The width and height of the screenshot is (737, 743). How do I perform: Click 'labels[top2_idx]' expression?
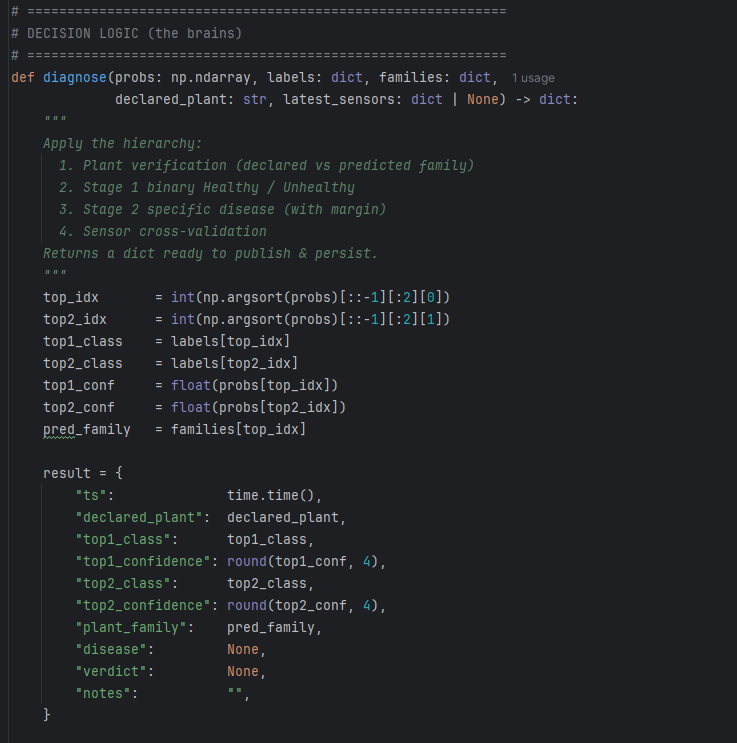(x=235, y=363)
